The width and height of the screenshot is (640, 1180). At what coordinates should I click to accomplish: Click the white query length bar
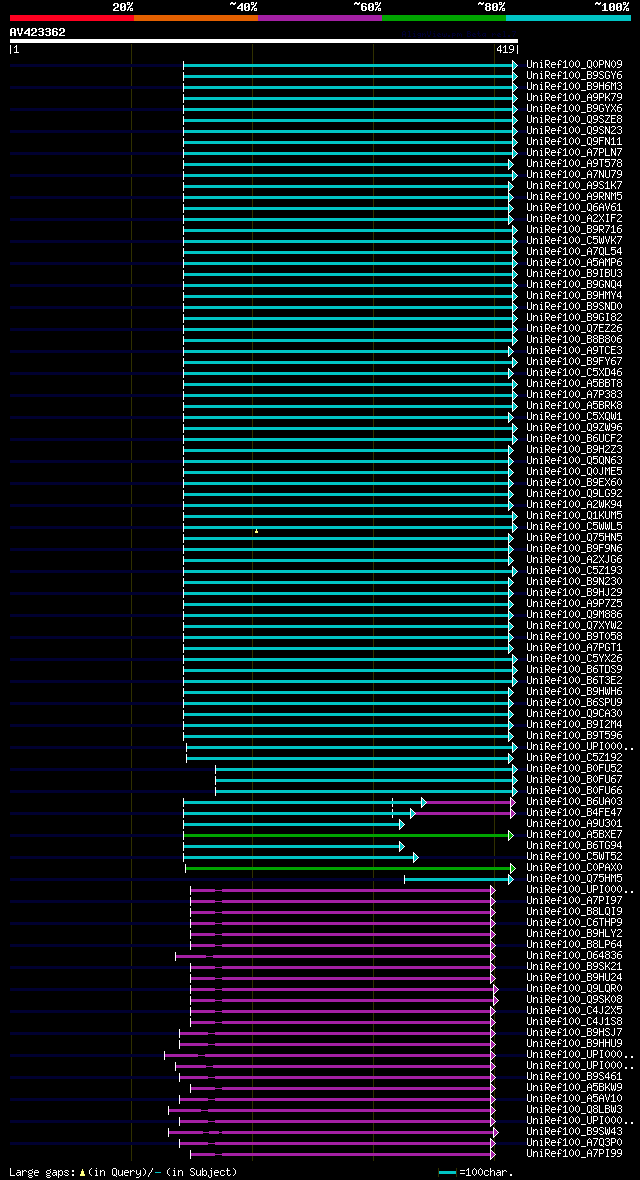[x=264, y=41]
